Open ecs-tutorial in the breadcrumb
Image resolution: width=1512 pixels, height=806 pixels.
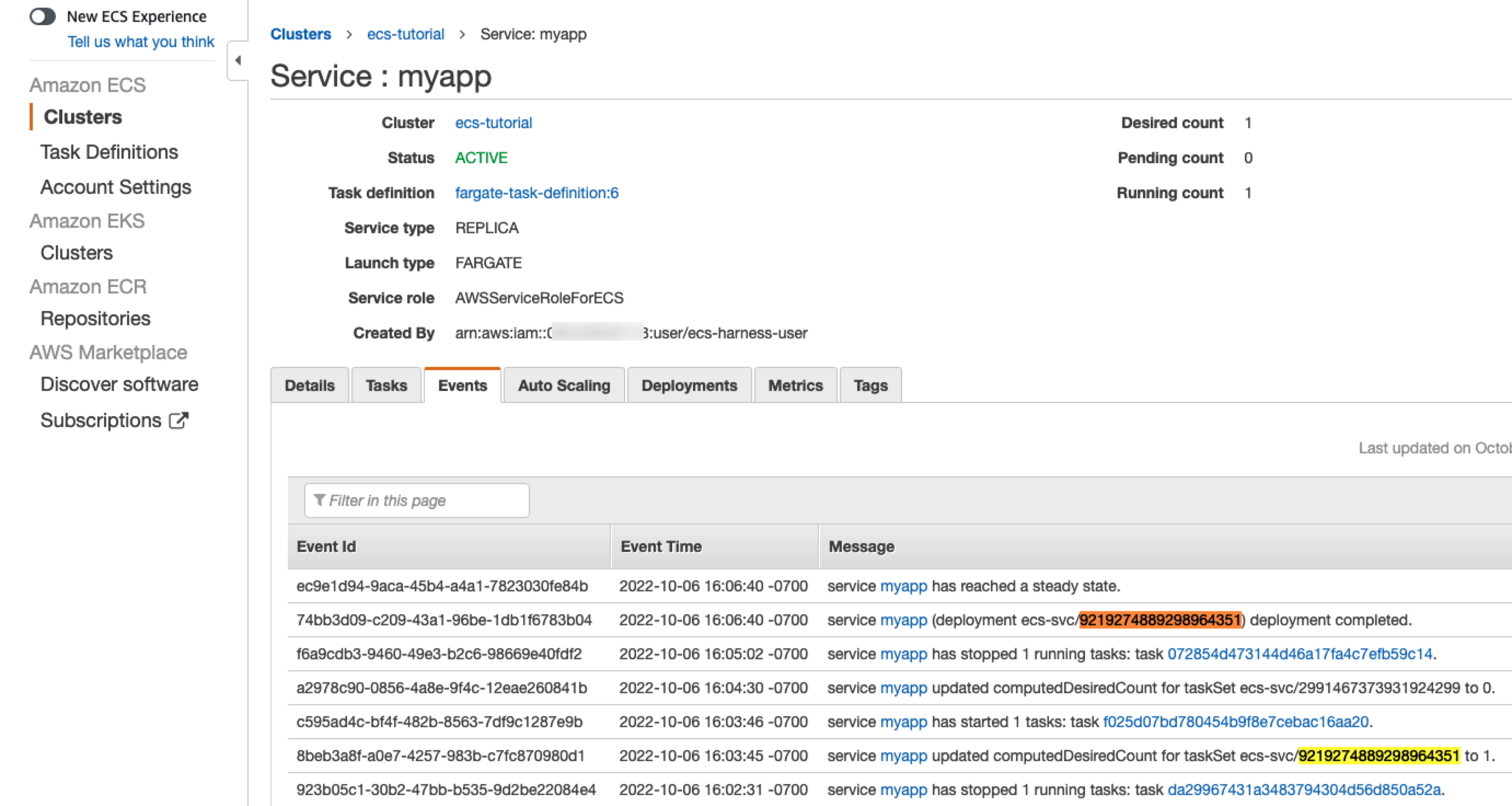tap(405, 34)
